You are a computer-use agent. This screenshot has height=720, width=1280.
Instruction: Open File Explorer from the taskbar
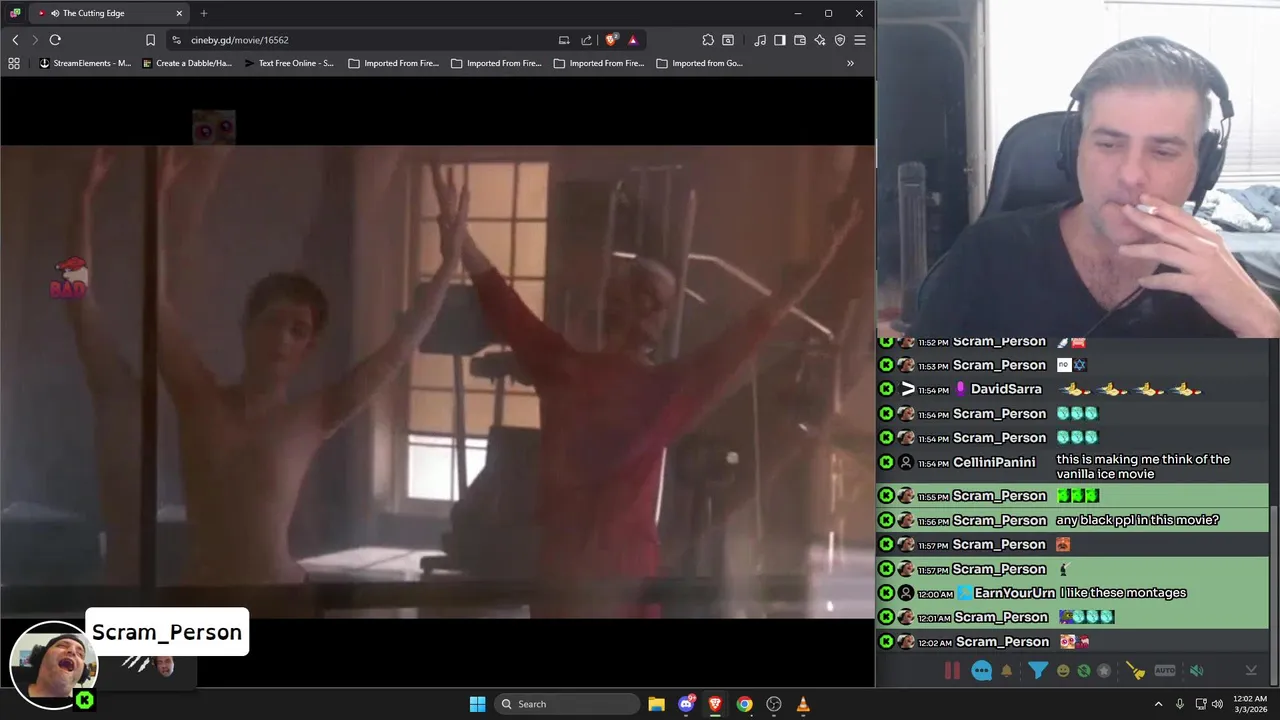point(656,704)
